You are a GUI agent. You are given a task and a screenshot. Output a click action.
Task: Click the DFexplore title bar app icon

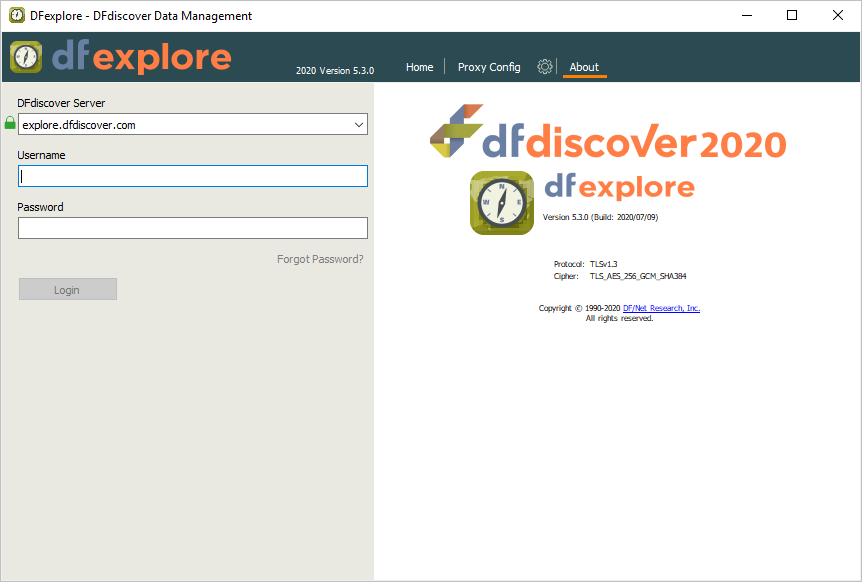click(17, 16)
